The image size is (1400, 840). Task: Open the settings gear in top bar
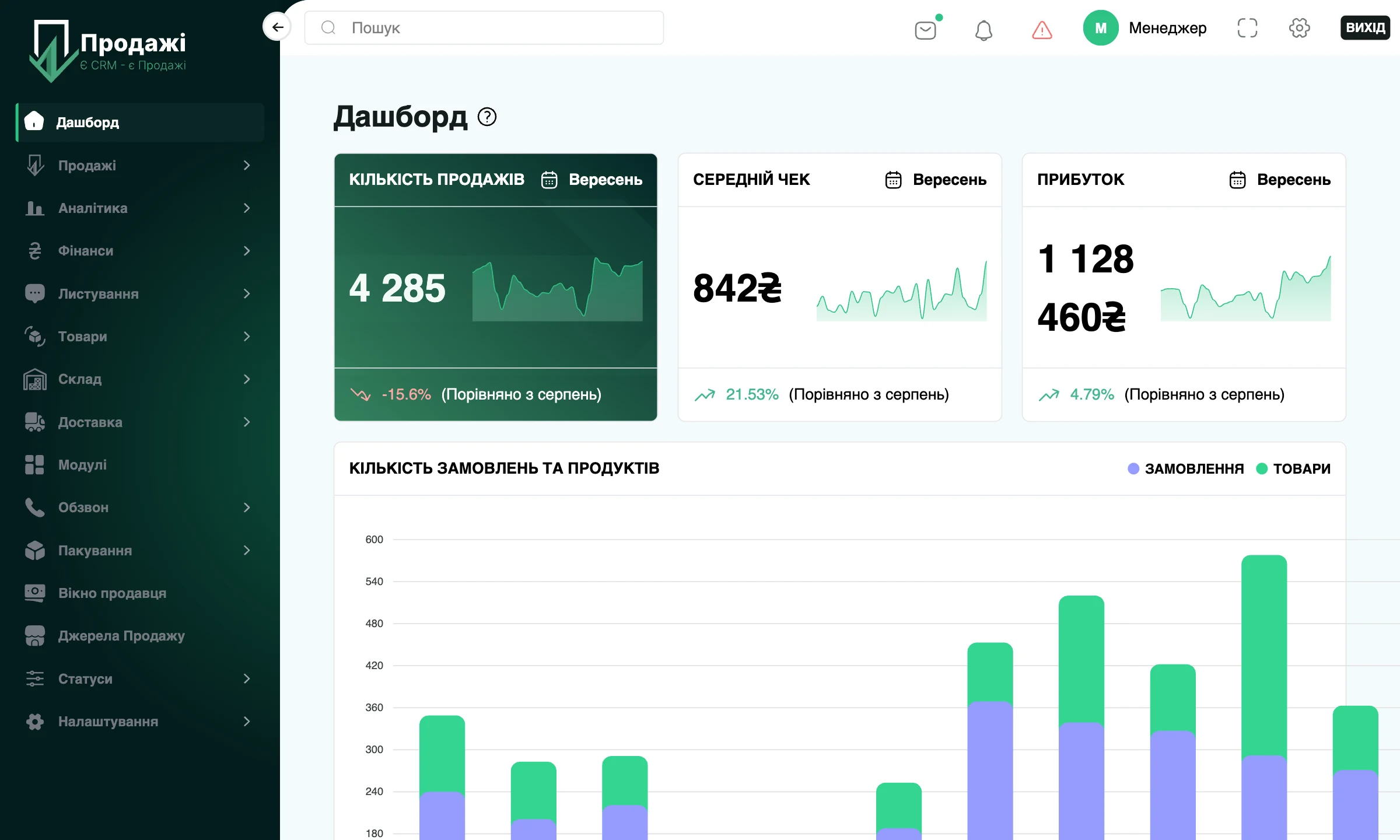pyautogui.click(x=1299, y=27)
